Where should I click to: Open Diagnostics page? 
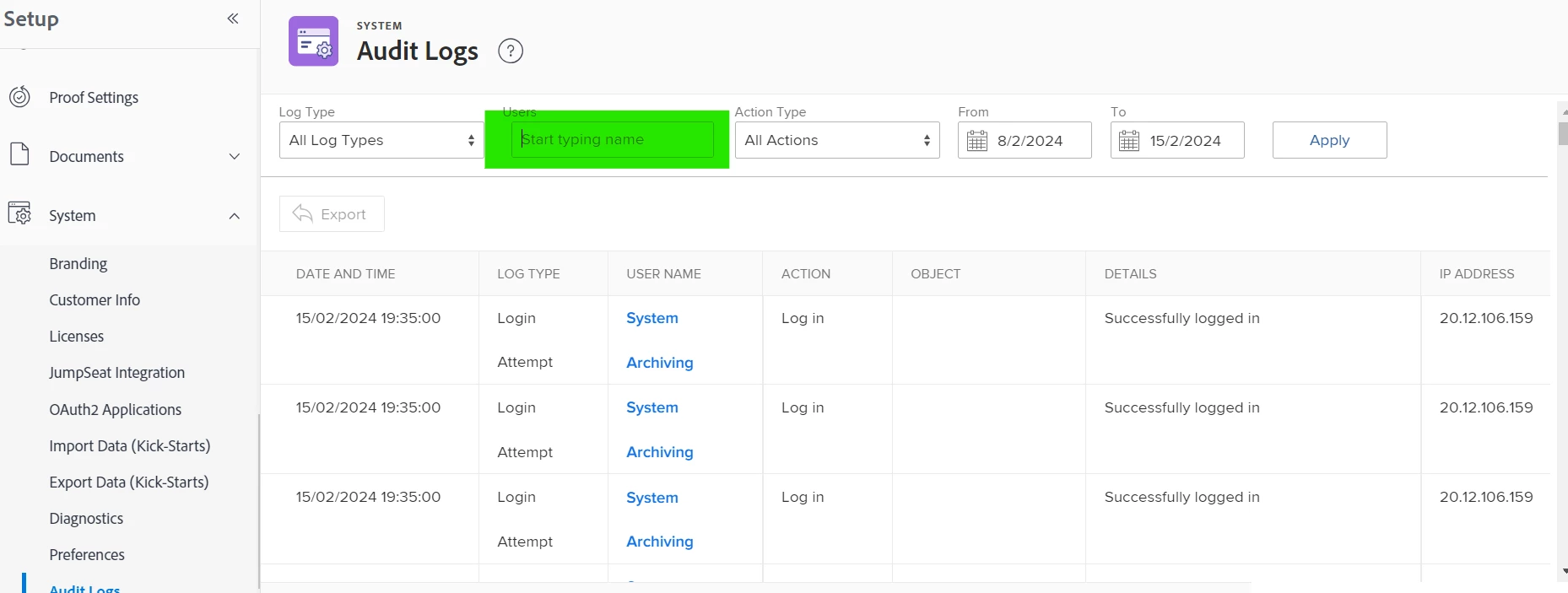coord(86,519)
